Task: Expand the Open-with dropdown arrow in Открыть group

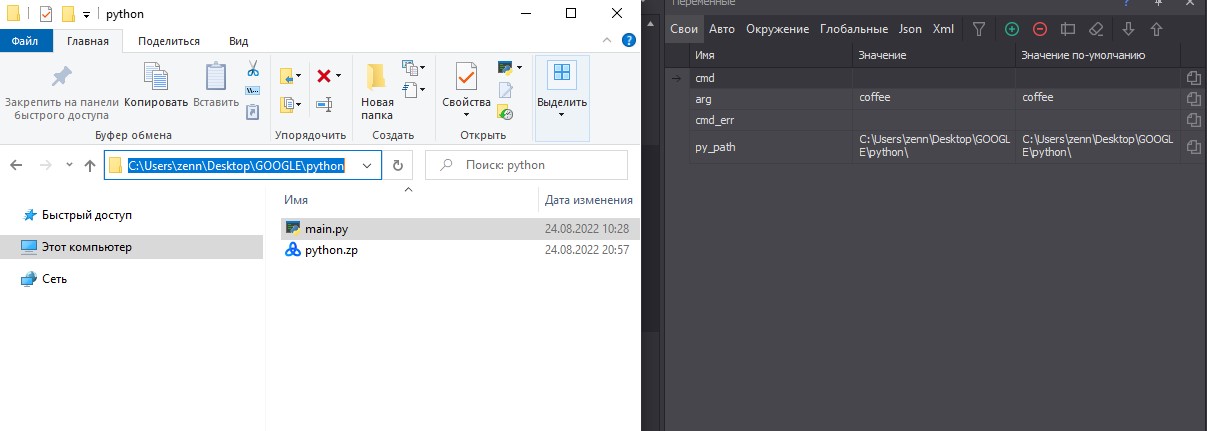Action: pyautogui.click(x=519, y=68)
